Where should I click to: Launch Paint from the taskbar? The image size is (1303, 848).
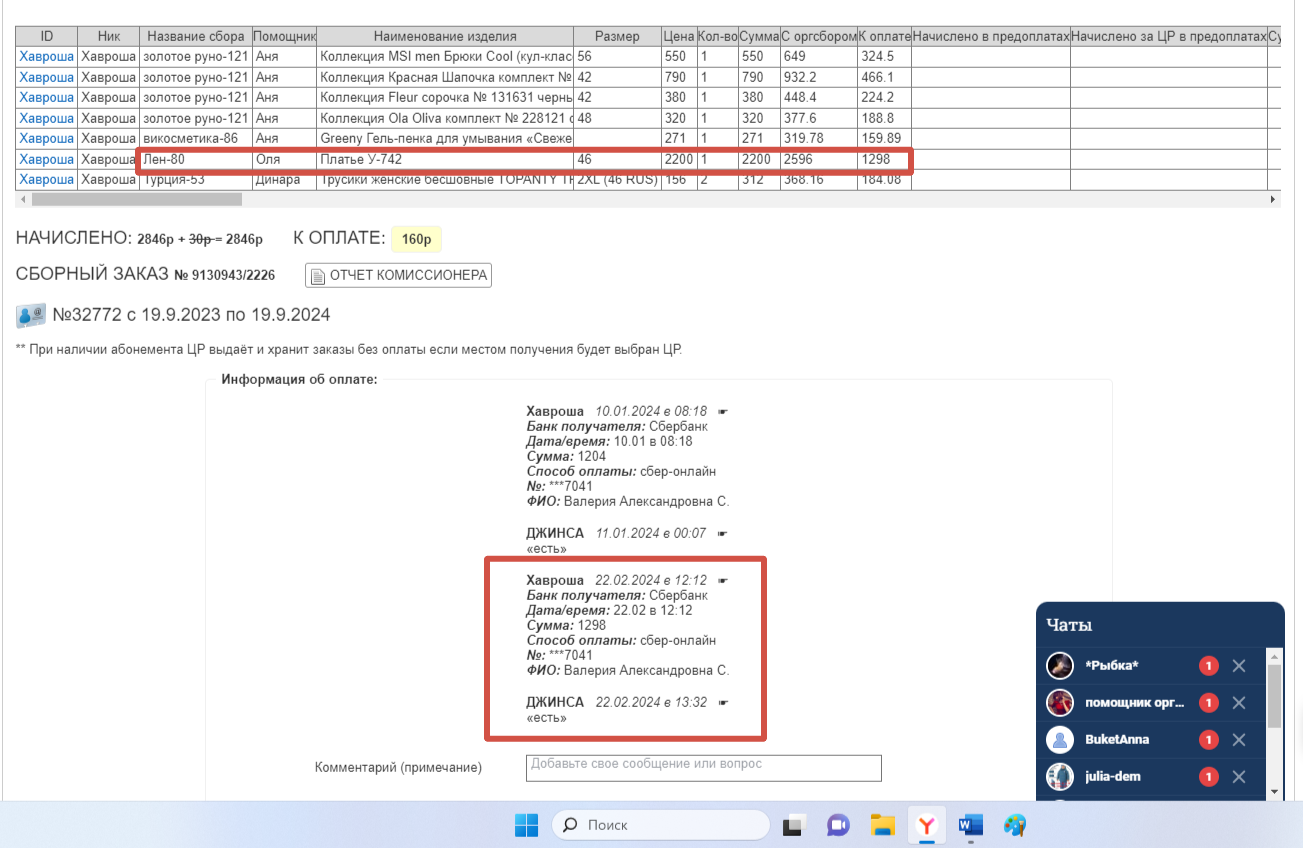[1015, 825]
